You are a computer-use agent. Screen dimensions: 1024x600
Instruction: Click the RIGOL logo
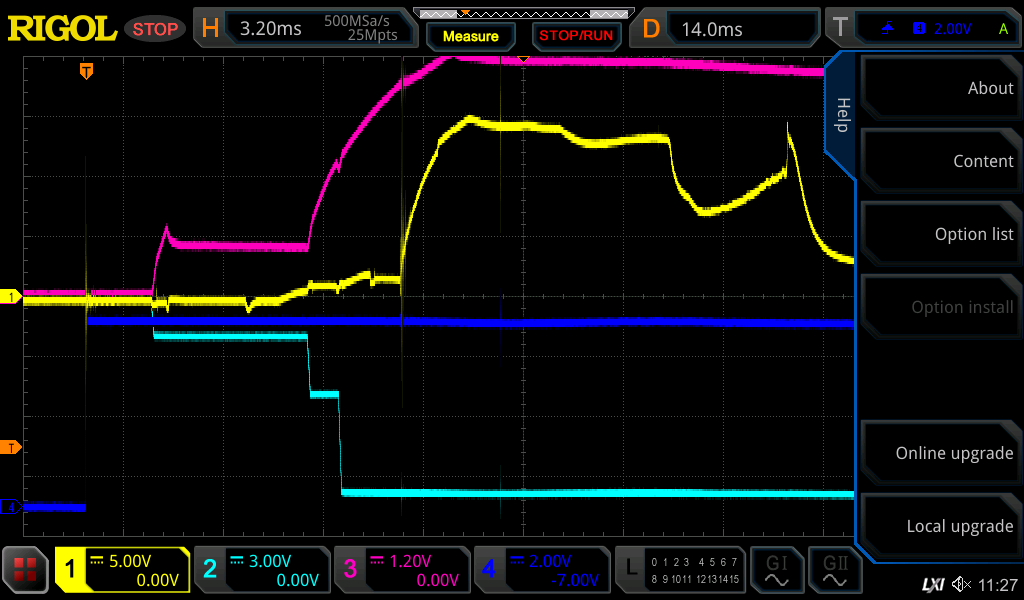coord(62,29)
